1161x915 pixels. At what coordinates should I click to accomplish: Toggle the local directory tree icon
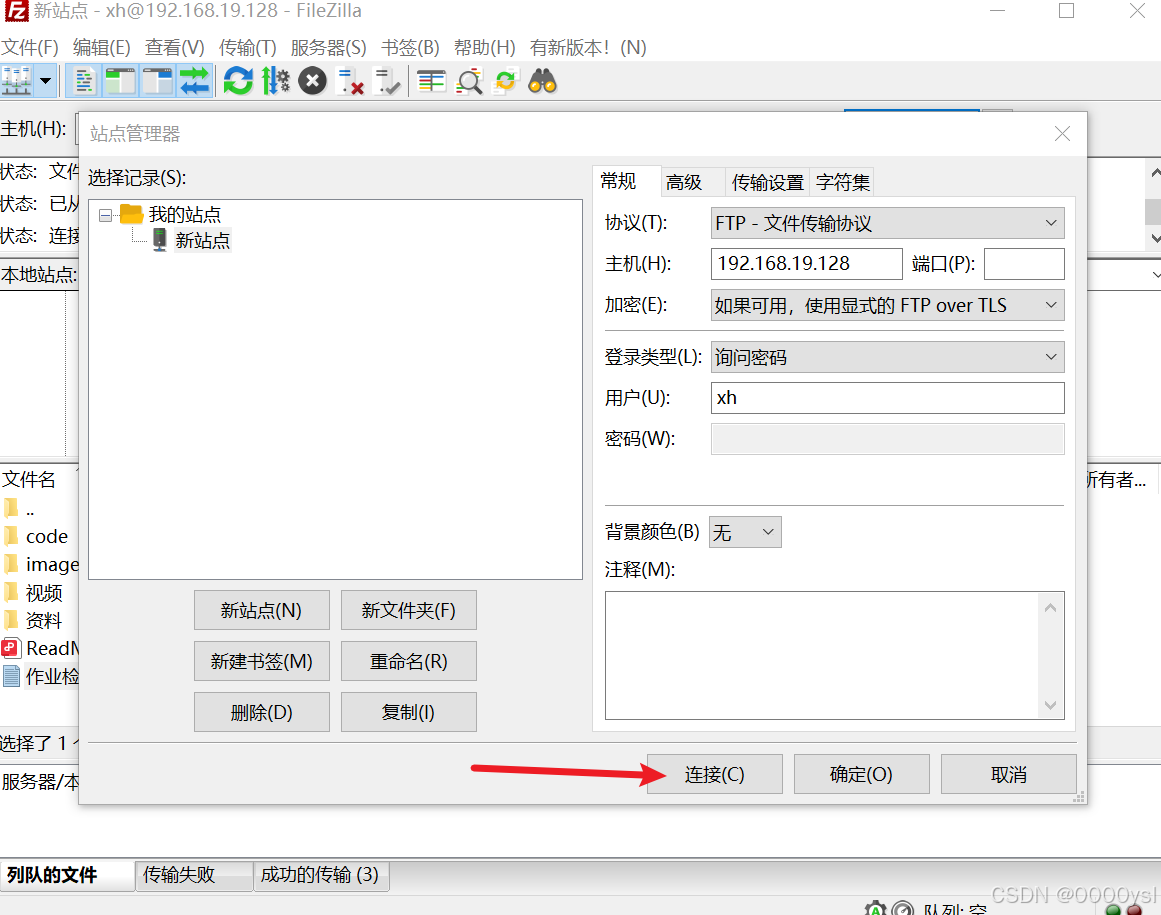point(121,81)
